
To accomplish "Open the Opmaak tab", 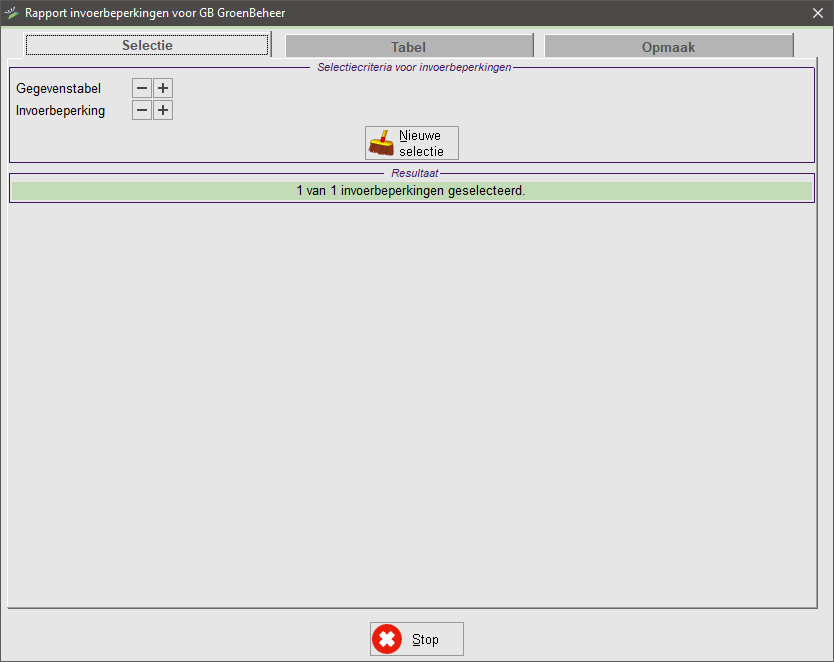I will point(669,47).
